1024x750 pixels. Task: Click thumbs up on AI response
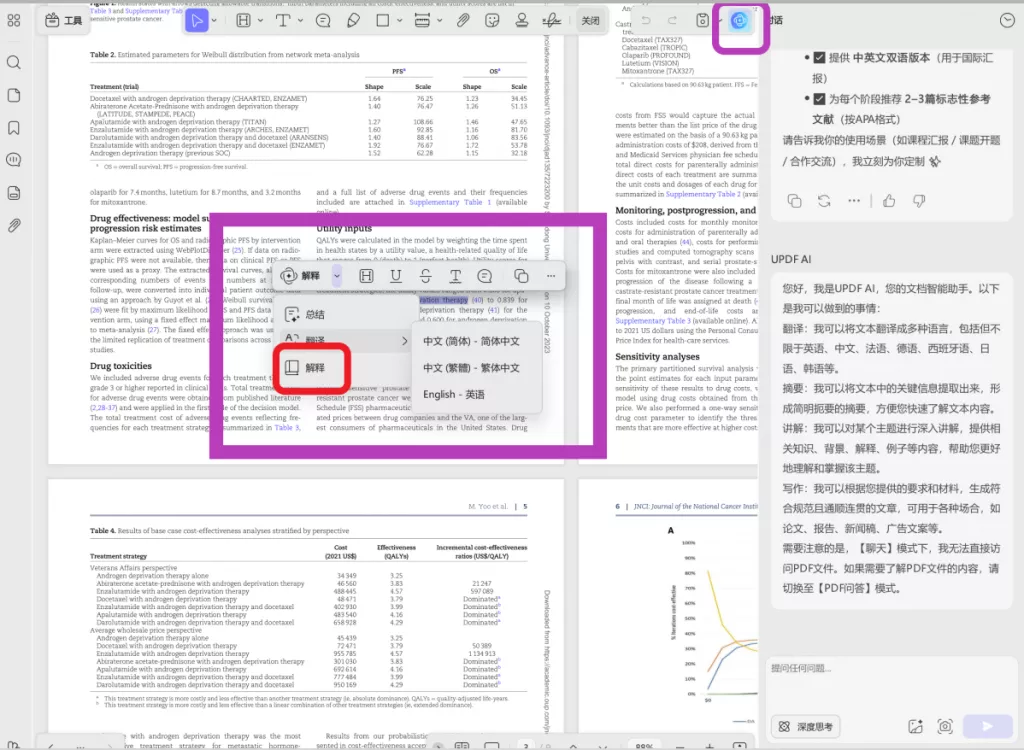coord(889,200)
